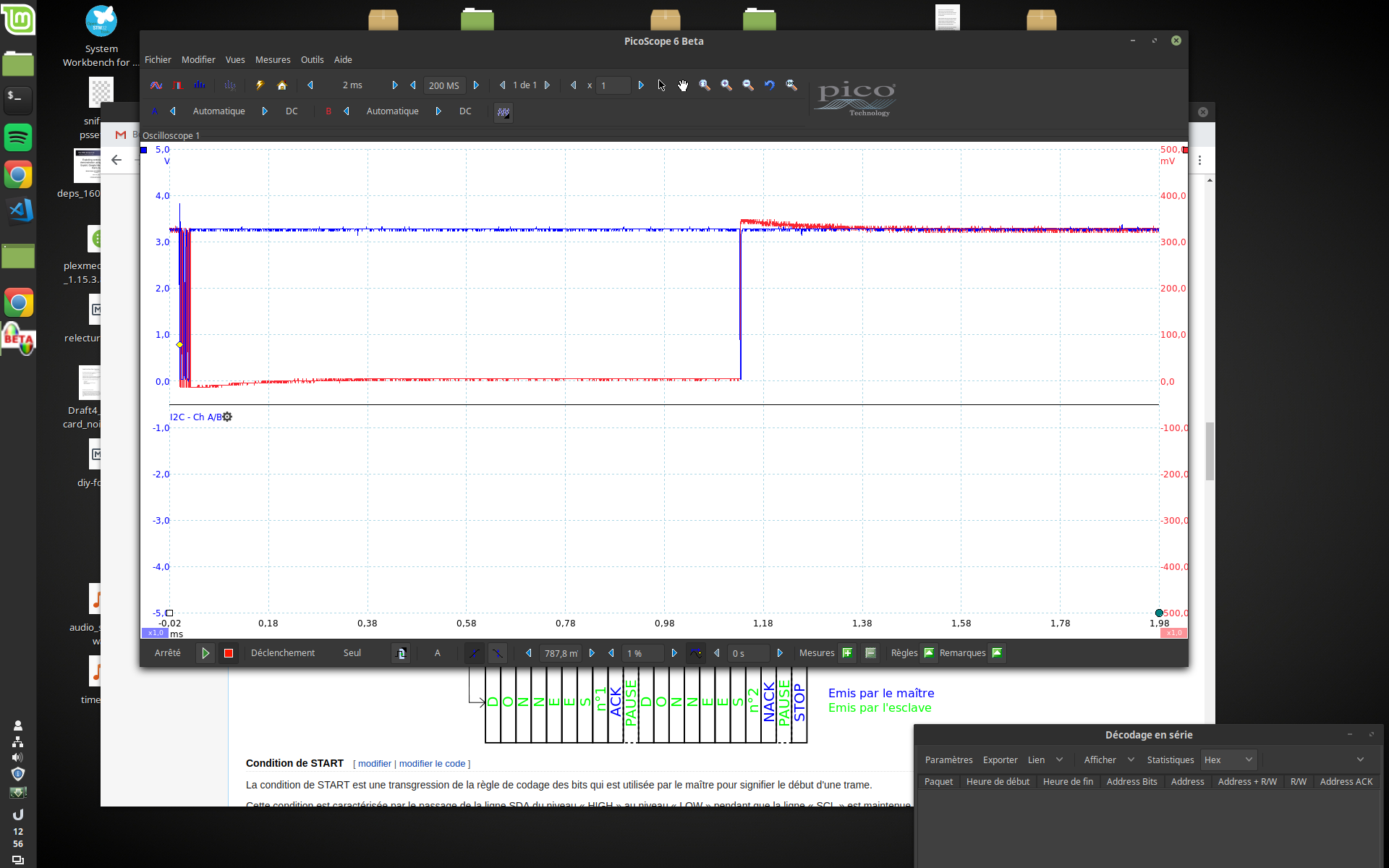The width and height of the screenshot is (1389, 868).
Task: Click the undo zoom arrow icon
Action: pos(770,85)
